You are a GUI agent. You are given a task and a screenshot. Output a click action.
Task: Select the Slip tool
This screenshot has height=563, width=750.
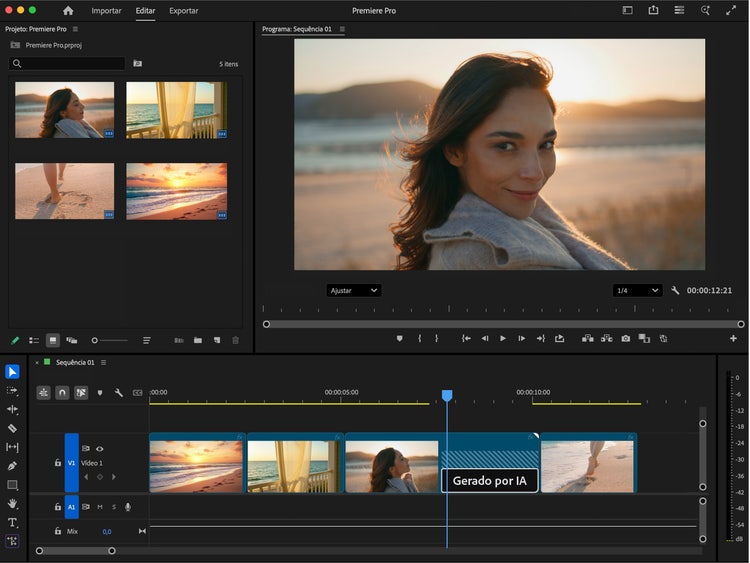click(12, 447)
